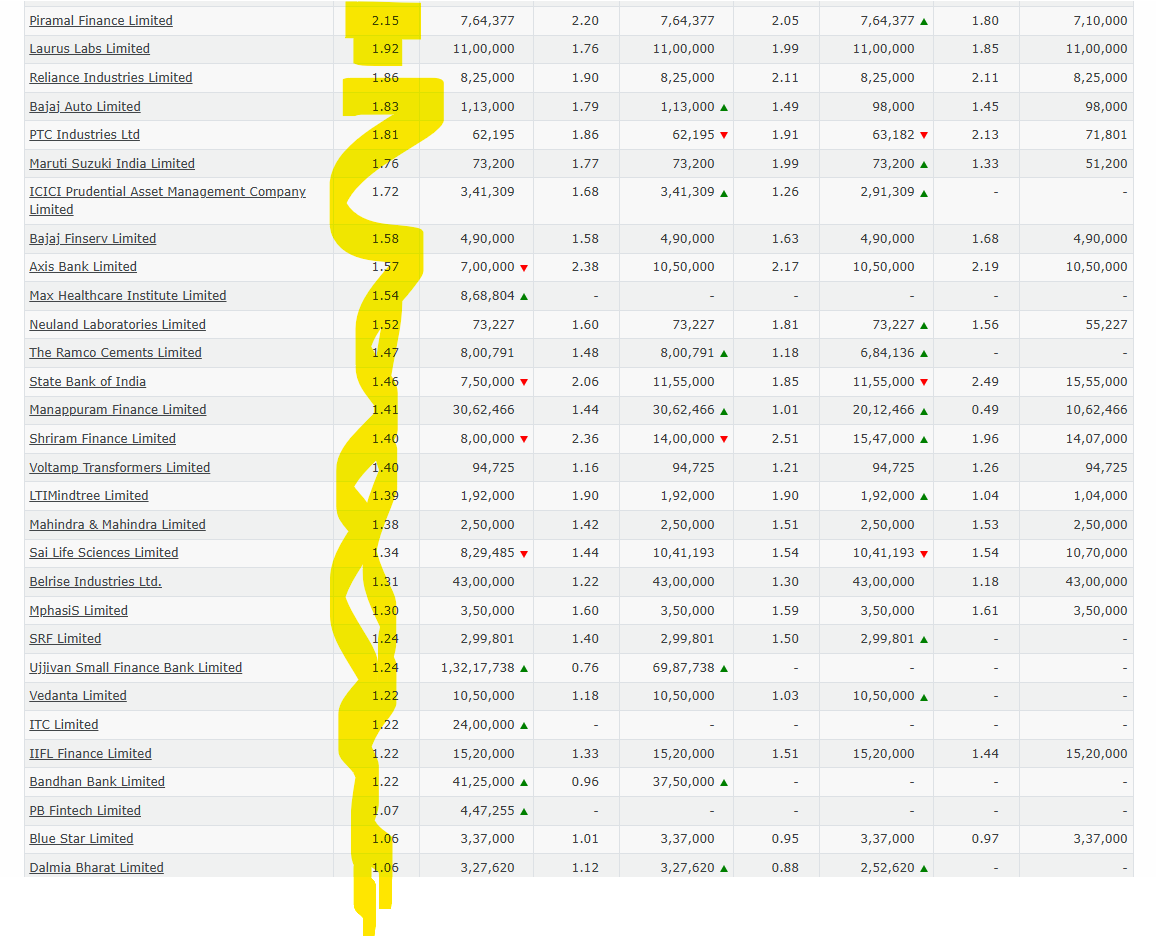Select the 71,801 cell in PTC Industries row
The image size is (1156, 936).
click(1106, 135)
